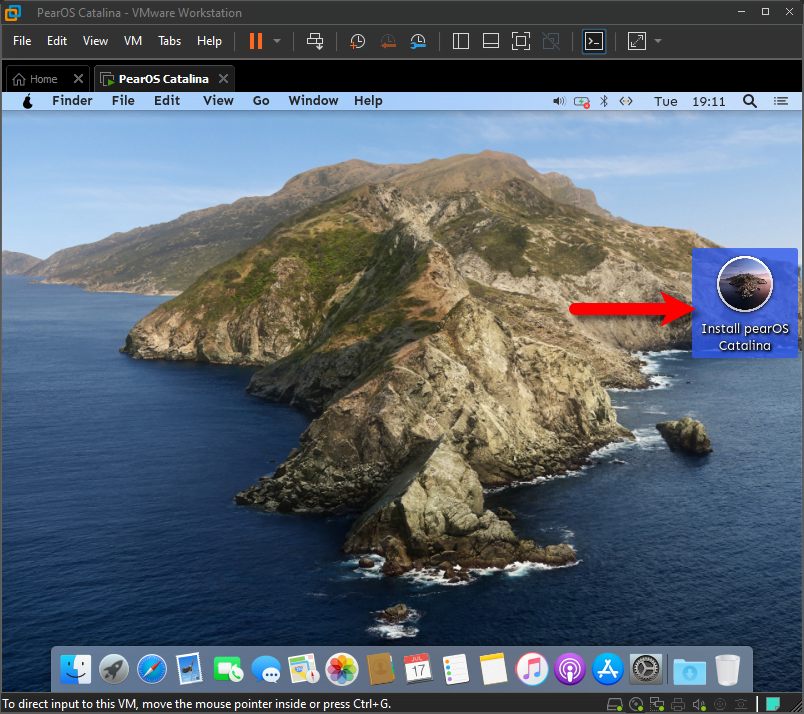This screenshot has height=714, width=804.
Task: Open VMware View menu
Action: (x=95, y=41)
